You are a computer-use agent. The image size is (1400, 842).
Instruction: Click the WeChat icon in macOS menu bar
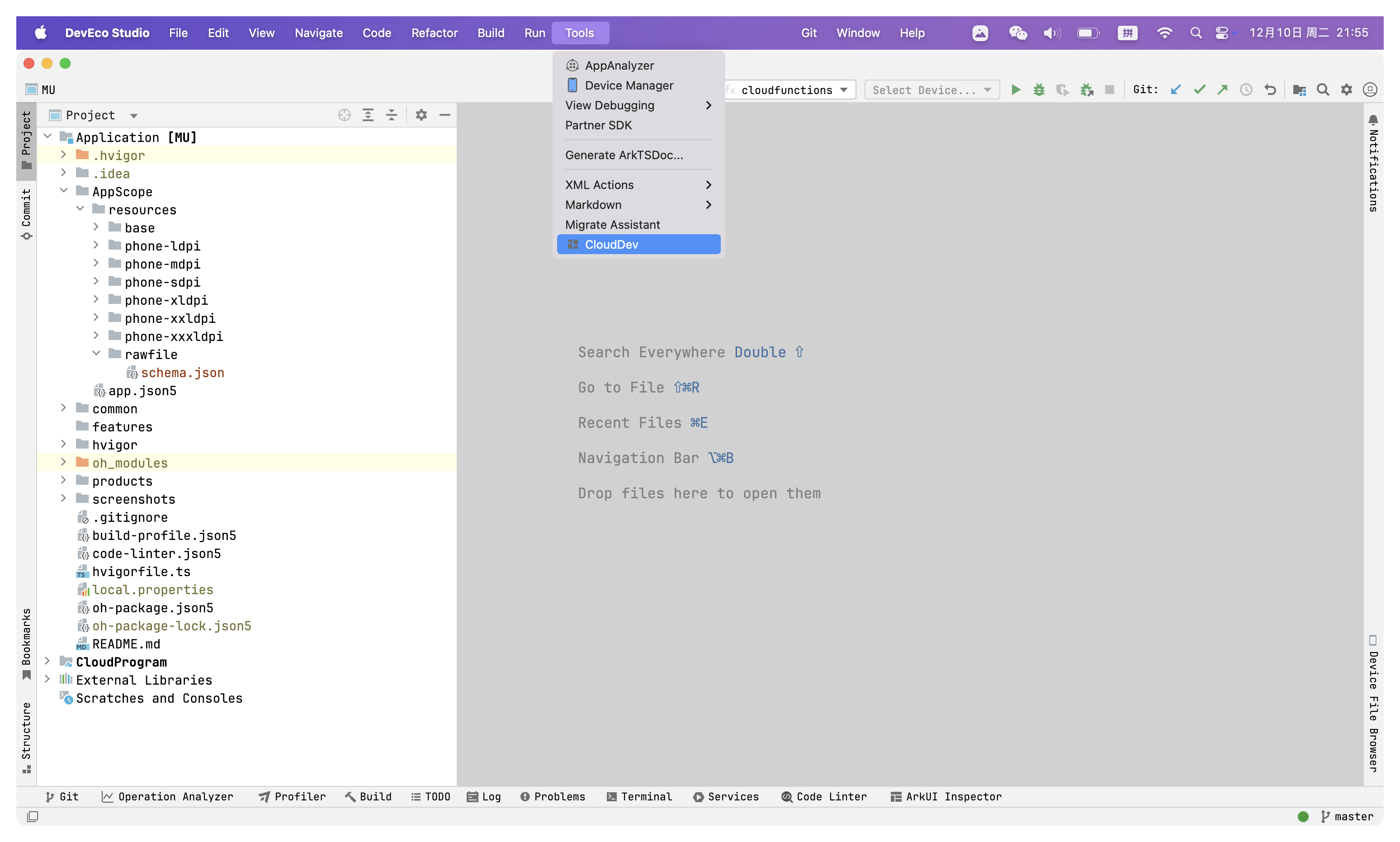pyautogui.click(x=1017, y=33)
